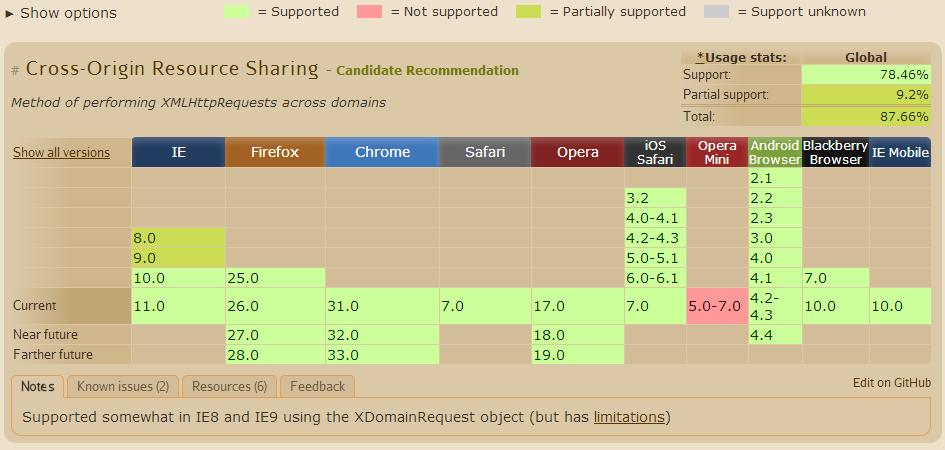Click the hash anchor icon before the title

tap(15, 71)
